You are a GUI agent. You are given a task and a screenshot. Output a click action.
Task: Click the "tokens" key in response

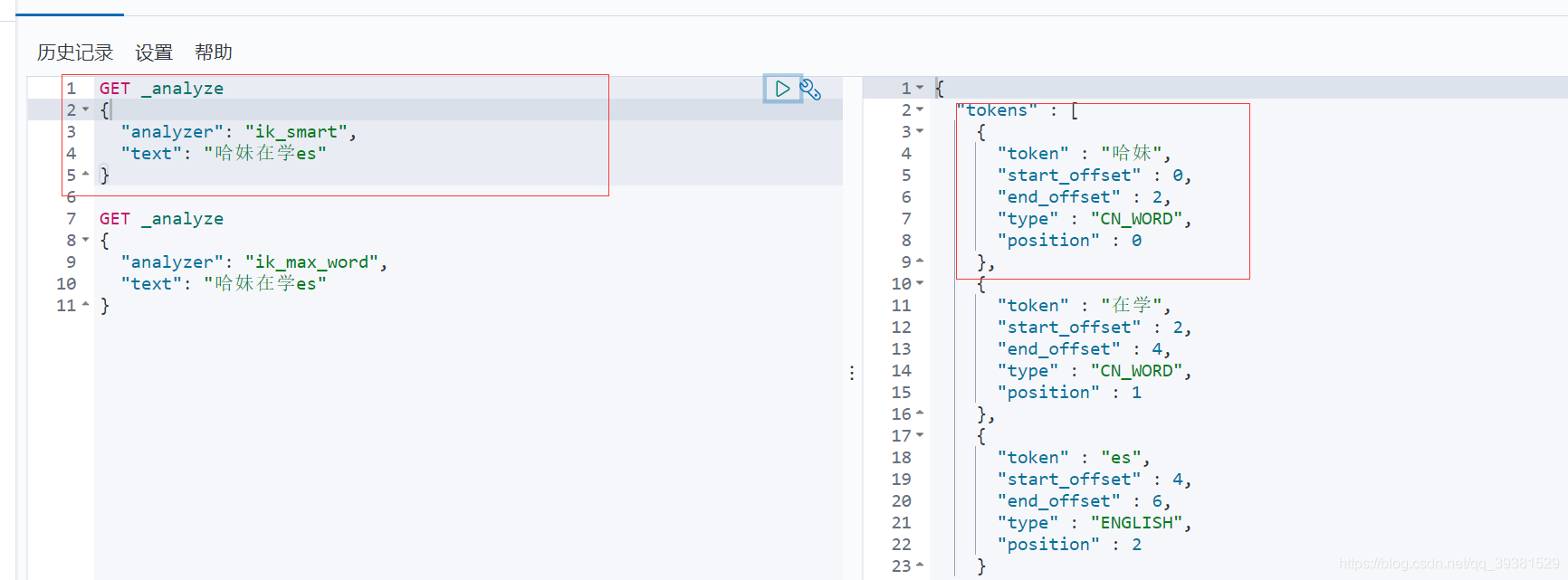[x=997, y=110]
